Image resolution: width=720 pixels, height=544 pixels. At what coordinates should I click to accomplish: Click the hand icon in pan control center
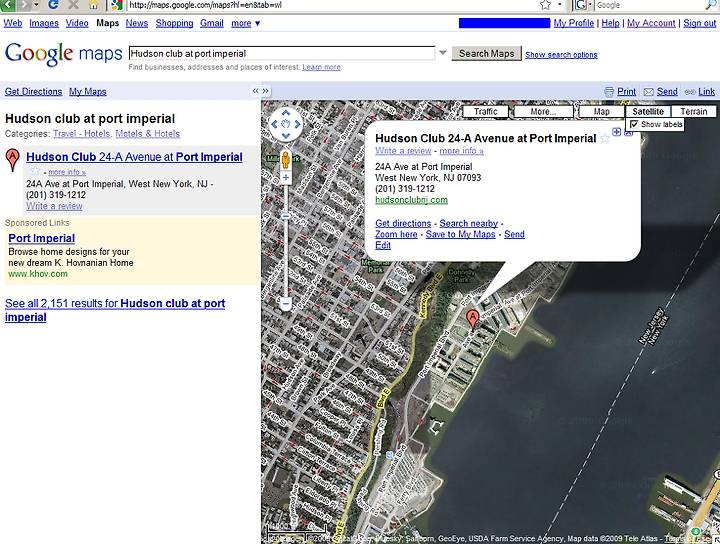click(x=286, y=124)
